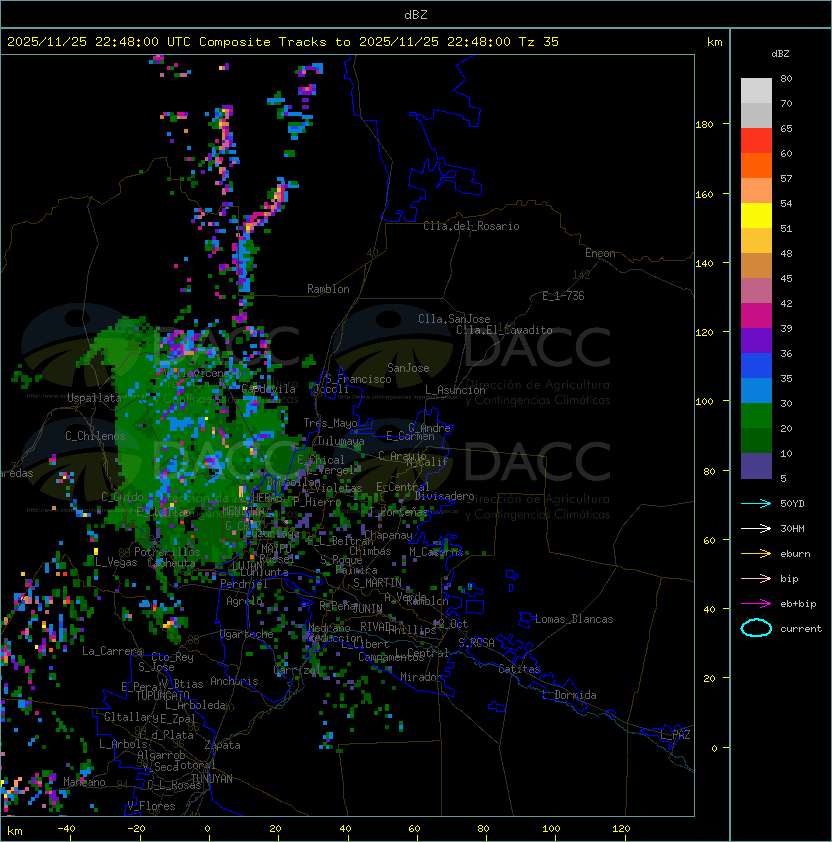This screenshot has height=842, width=832.
Task: Click the 'Divisadero' map label
Action: (445, 496)
